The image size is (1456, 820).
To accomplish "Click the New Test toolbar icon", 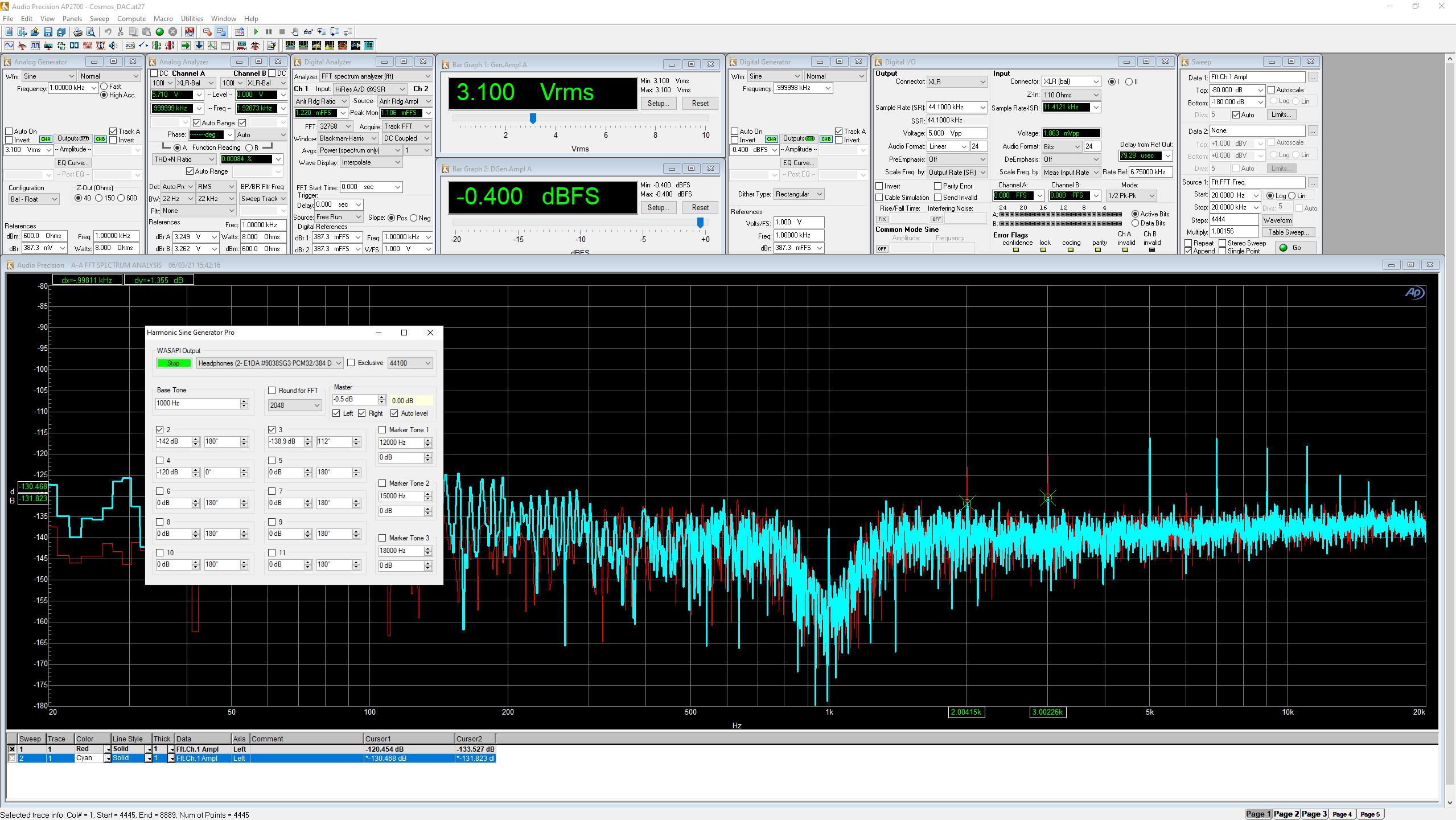I will click(x=9, y=32).
